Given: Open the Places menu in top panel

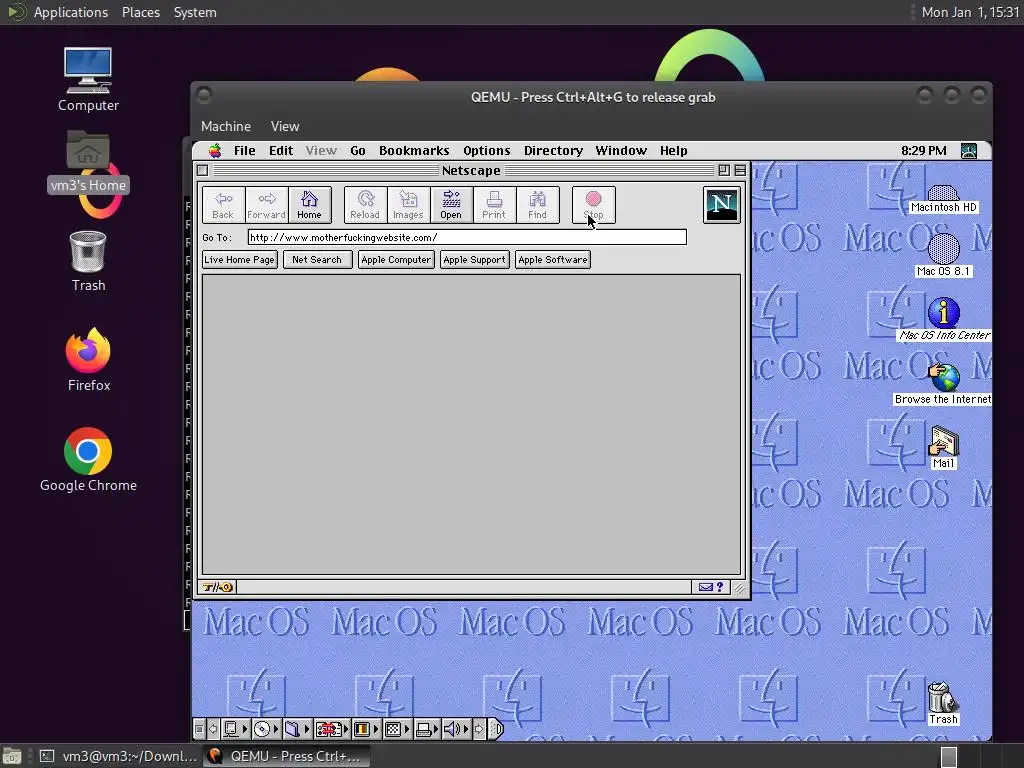Looking at the screenshot, I should pyautogui.click(x=140, y=12).
